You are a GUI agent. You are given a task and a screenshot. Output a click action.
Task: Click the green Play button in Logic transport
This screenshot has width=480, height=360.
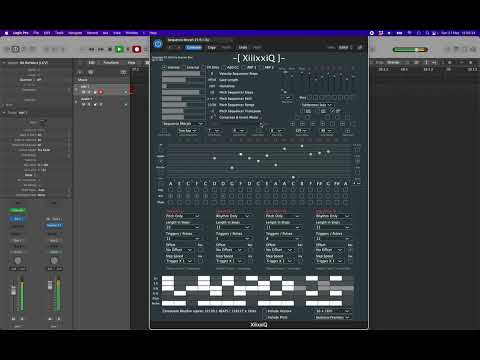tap(119, 49)
